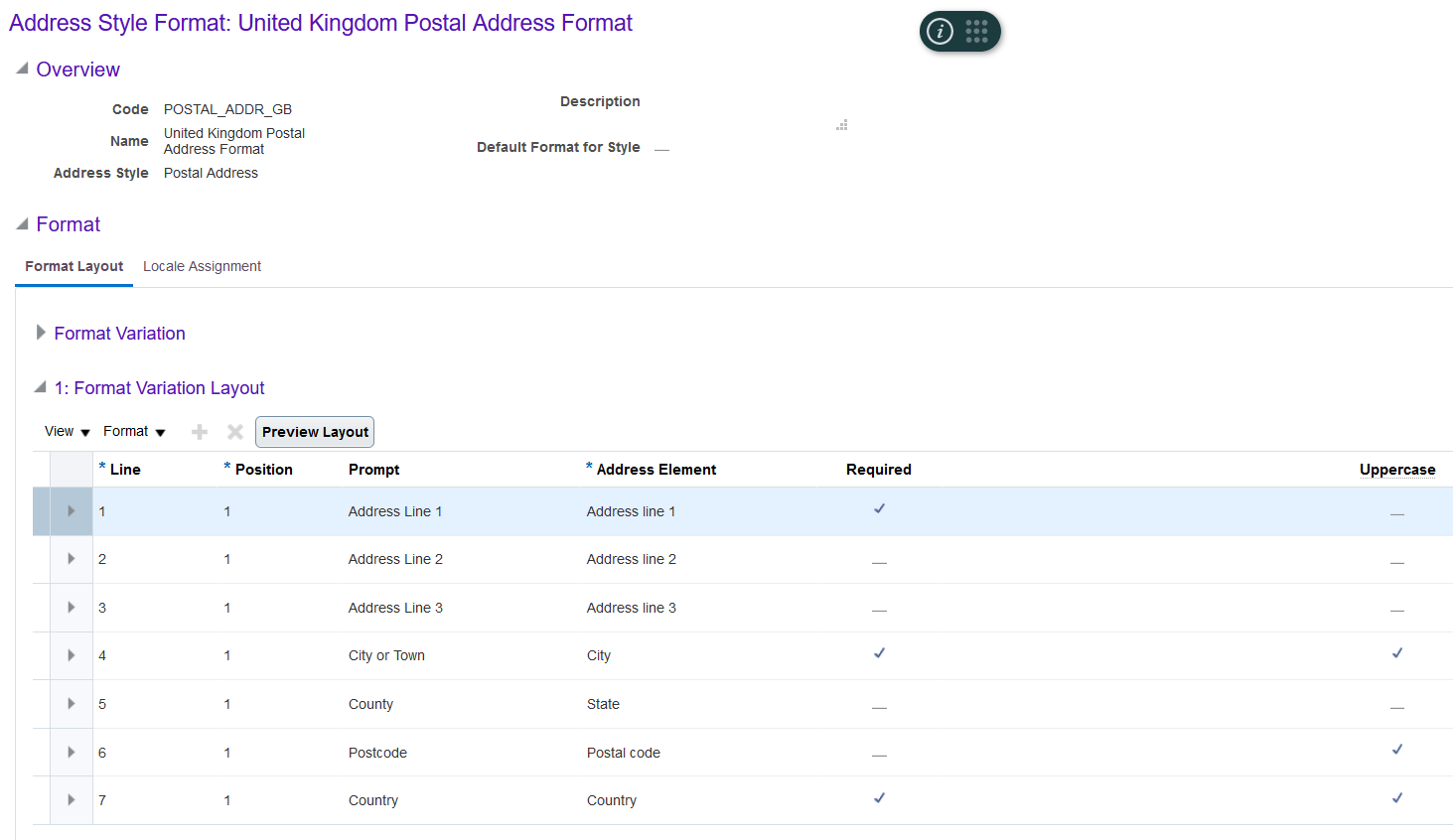Switch to the Locale Assignment tab
The image size is (1453, 840).
(x=202, y=266)
